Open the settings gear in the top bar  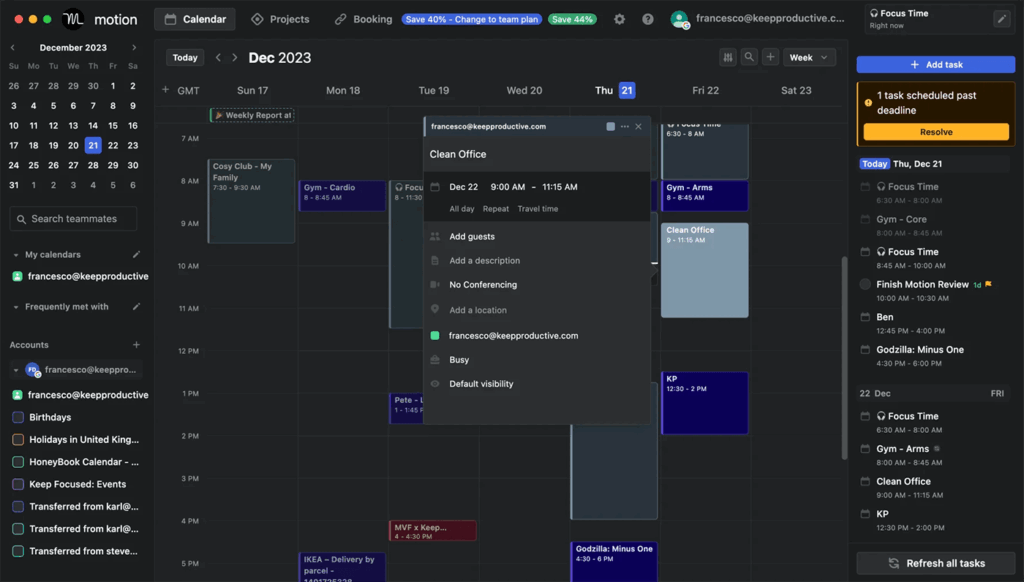619,19
